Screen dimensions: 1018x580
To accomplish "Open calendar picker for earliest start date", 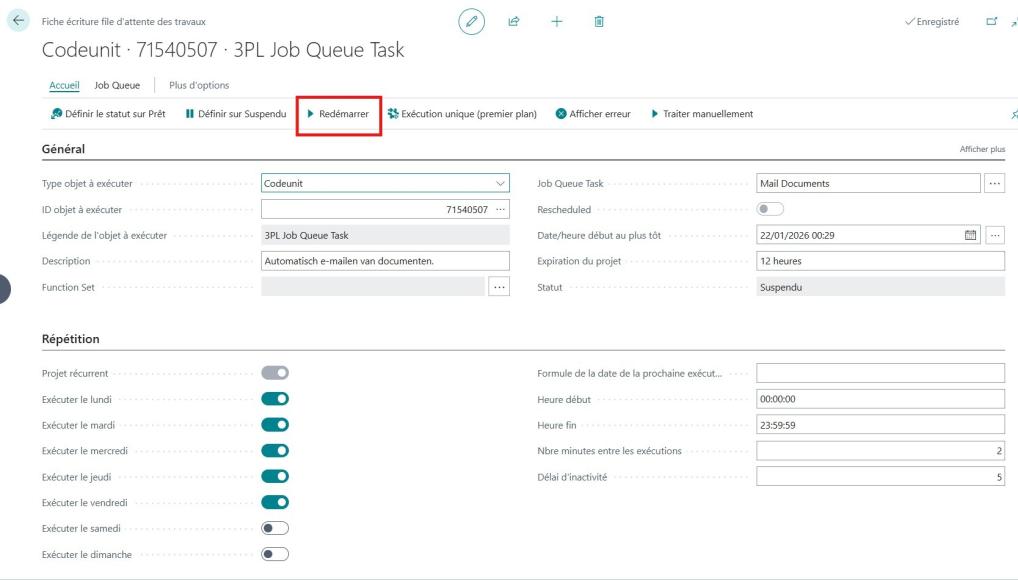I will click(968, 235).
